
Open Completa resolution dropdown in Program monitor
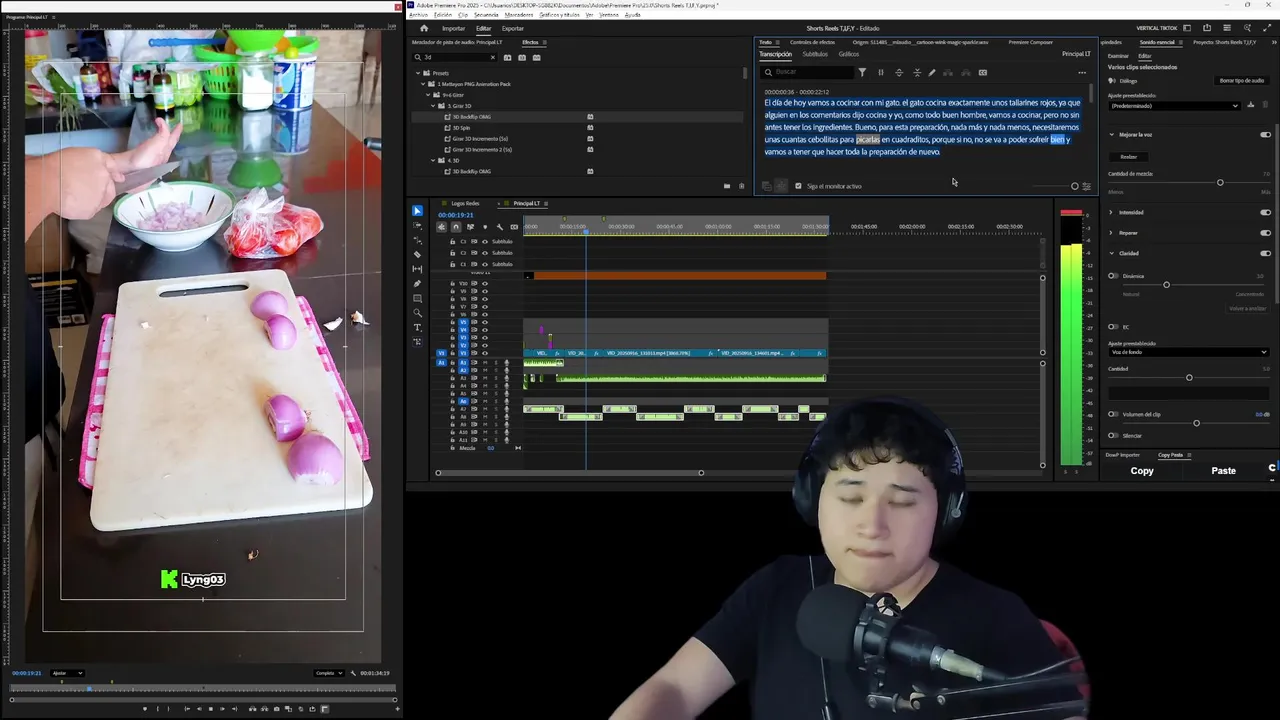click(329, 673)
